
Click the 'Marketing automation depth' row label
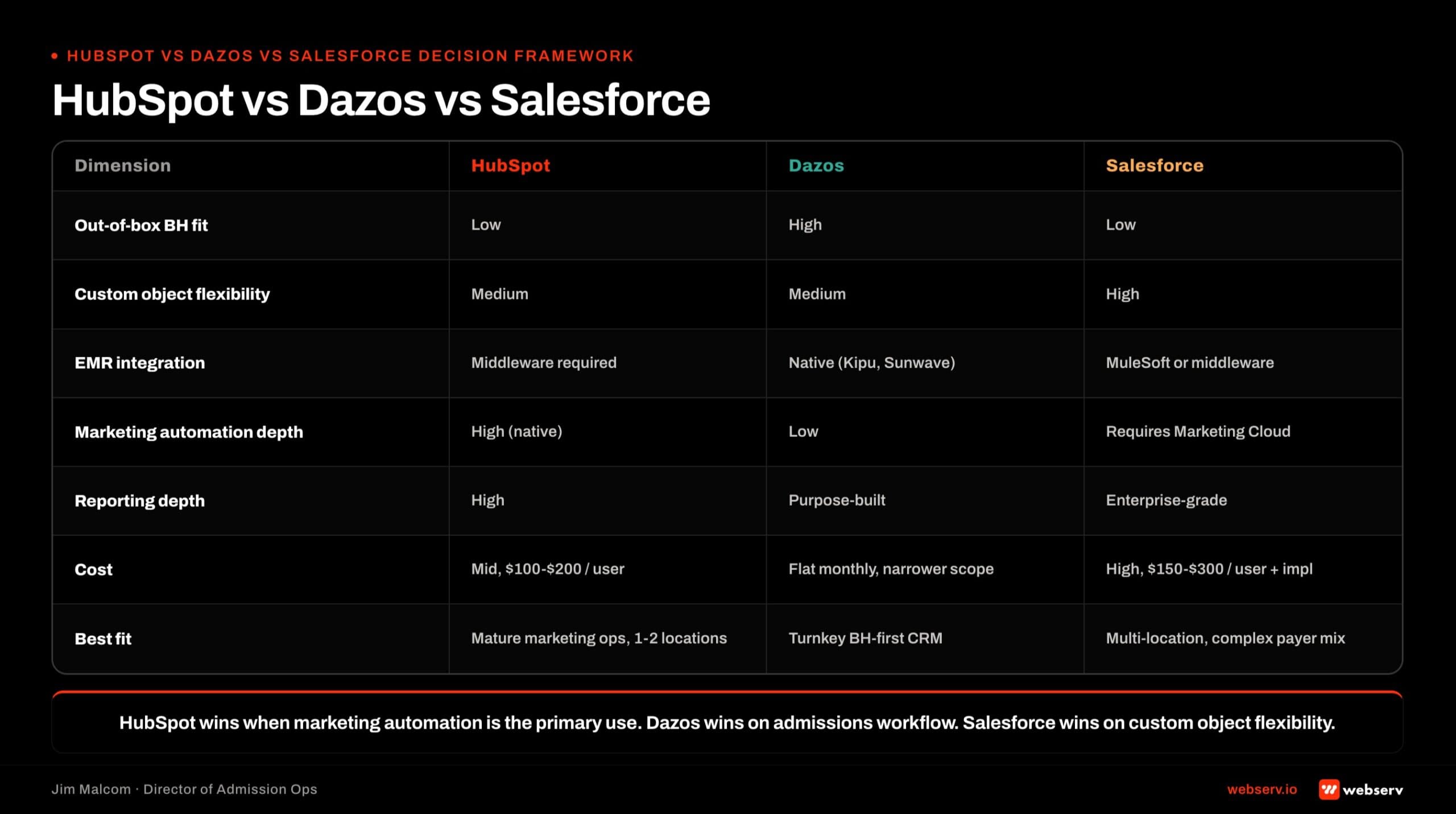click(x=188, y=432)
